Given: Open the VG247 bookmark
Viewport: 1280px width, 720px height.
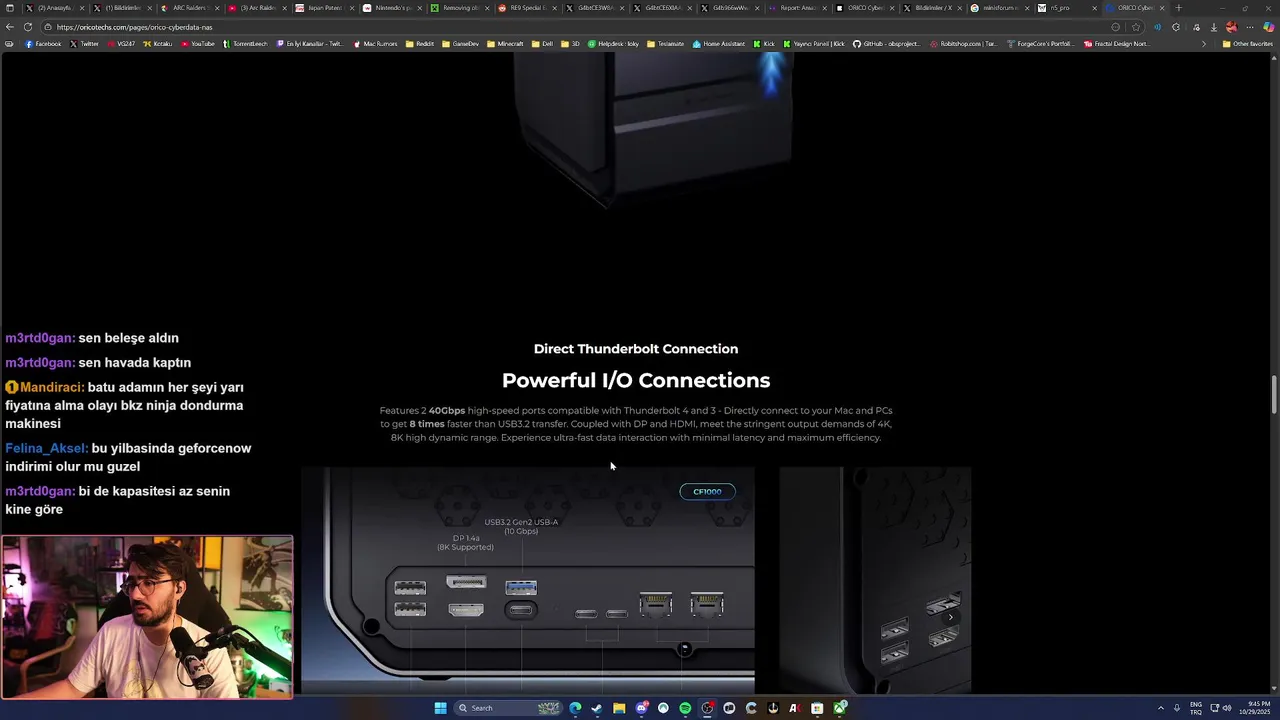Looking at the screenshot, I should (121, 44).
